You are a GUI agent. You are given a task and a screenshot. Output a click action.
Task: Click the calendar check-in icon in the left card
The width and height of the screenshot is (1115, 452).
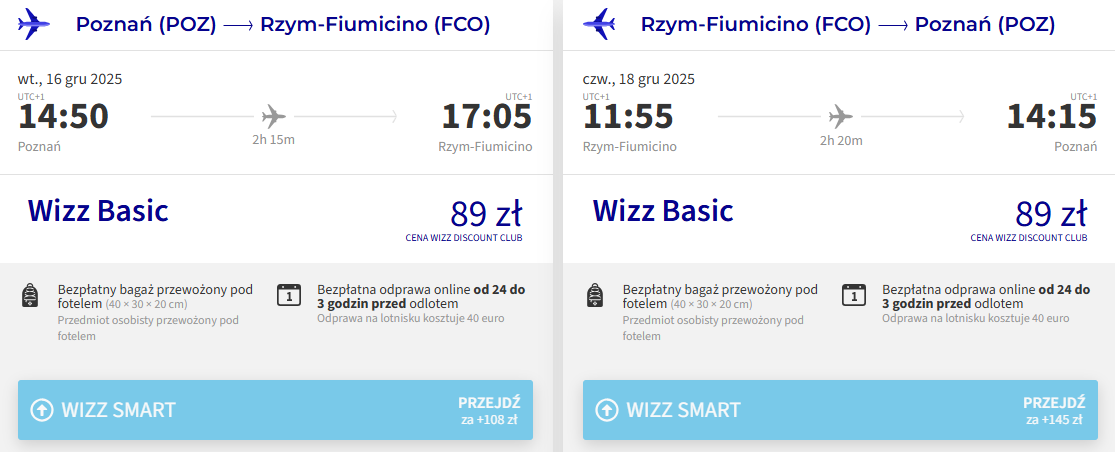click(x=288, y=295)
